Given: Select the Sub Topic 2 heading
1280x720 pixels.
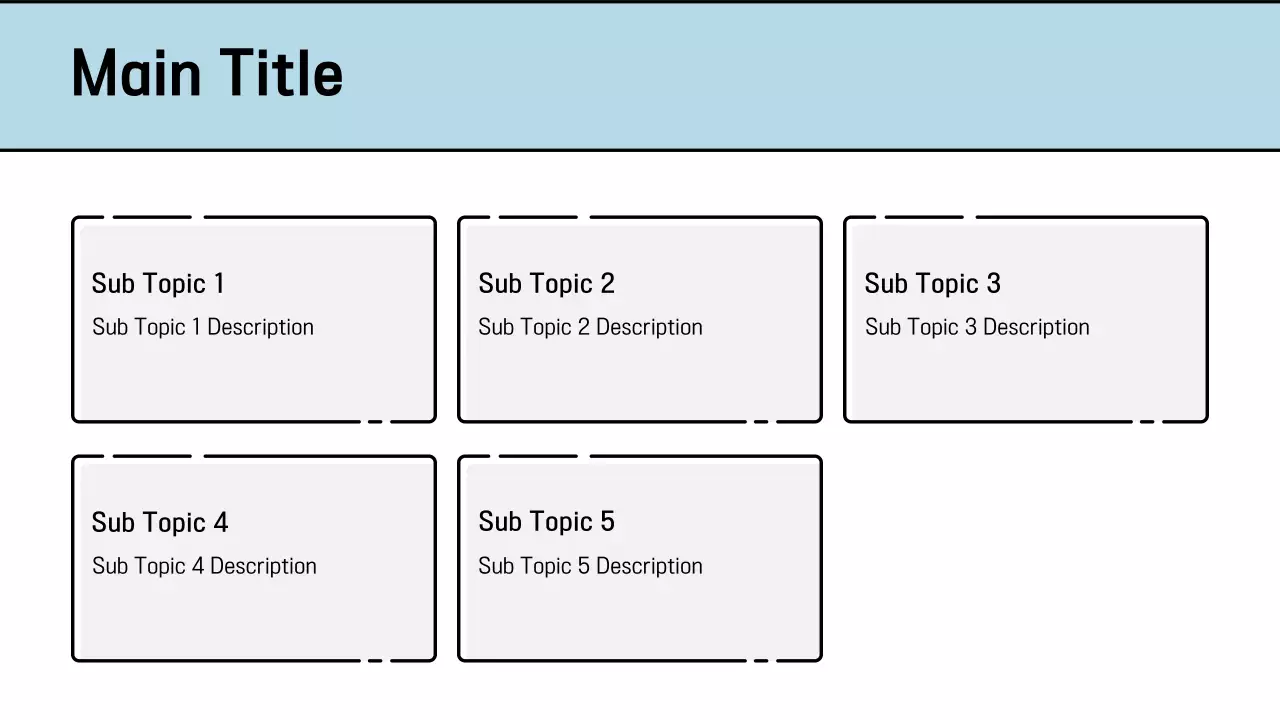Looking at the screenshot, I should click(x=546, y=284).
